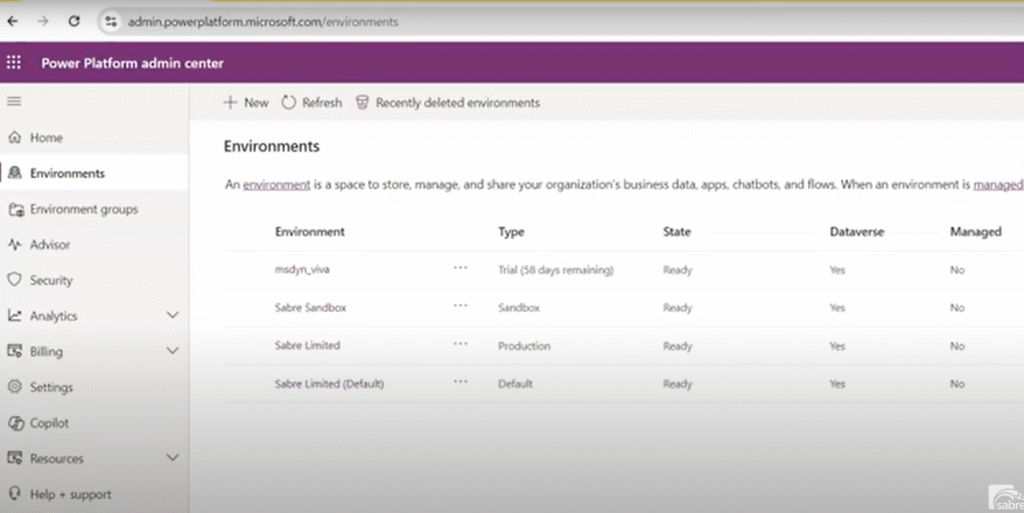The width and height of the screenshot is (1024, 513).
Task: Open more options for Sabre Sandbox
Action: pyautogui.click(x=460, y=307)
